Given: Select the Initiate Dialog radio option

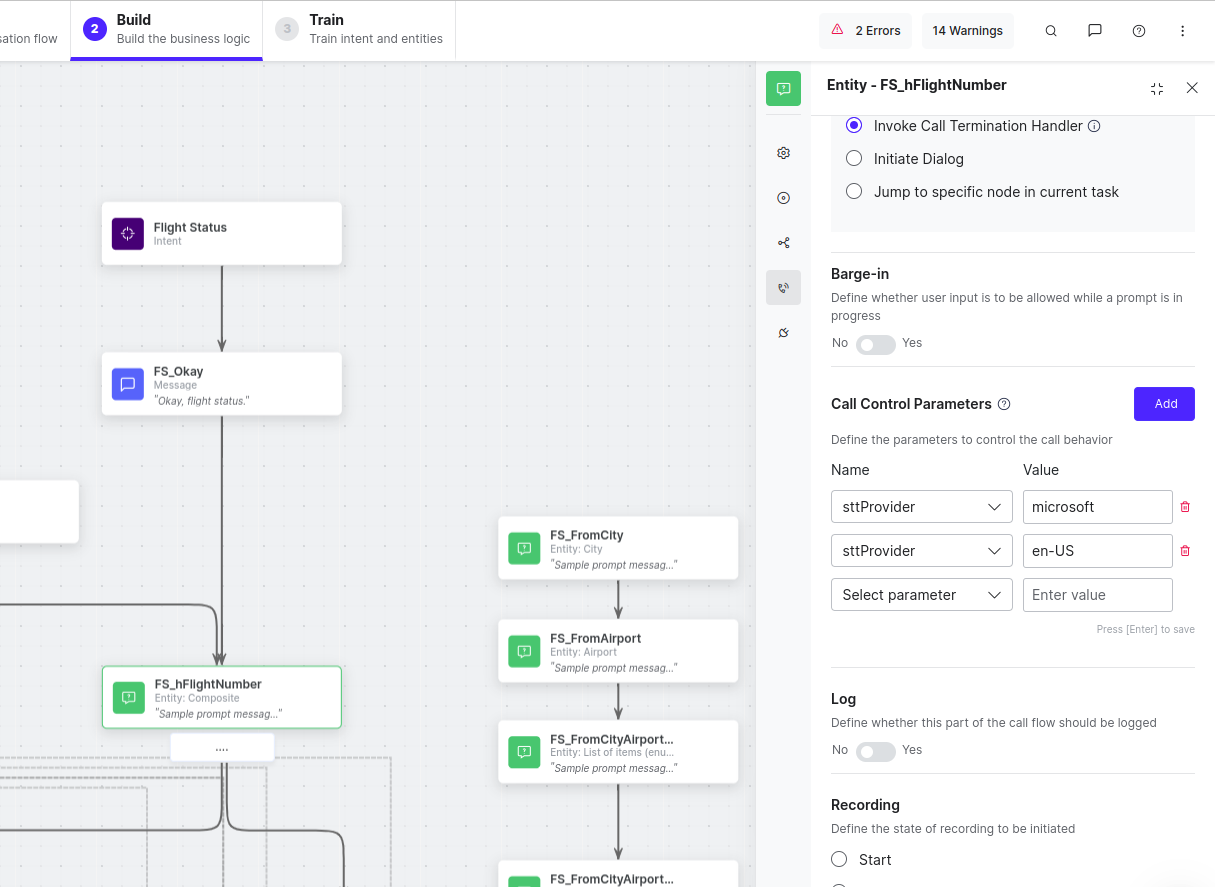Looking at the screenshot, I should point(854,159).
